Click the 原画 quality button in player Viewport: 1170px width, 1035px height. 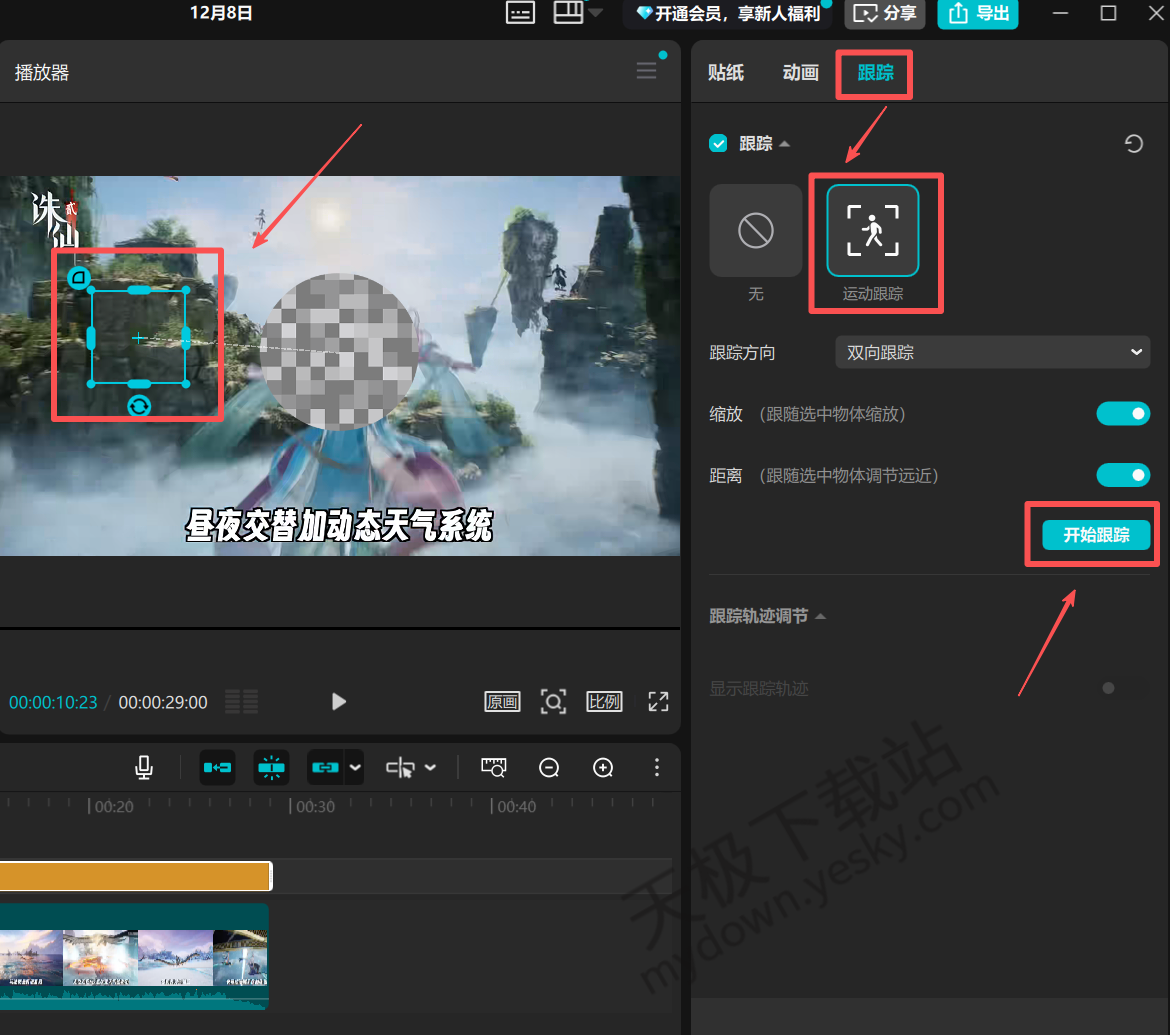[x=502, y=701]
